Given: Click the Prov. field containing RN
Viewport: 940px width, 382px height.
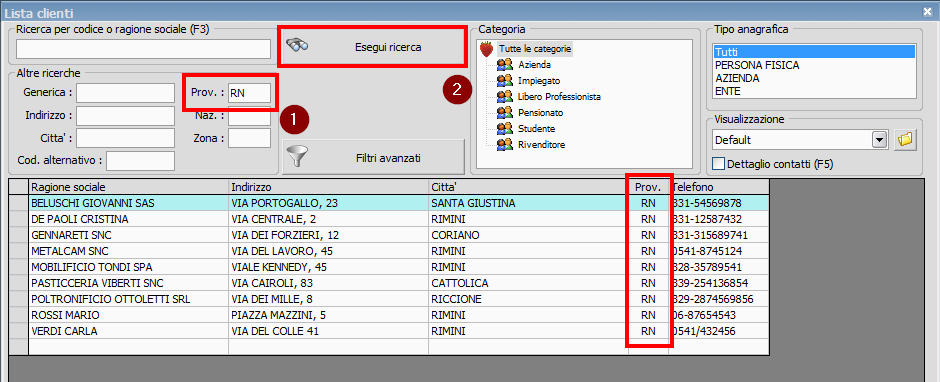Looking at the screenshot, I should pyautogui.click(x=249, y=93).
